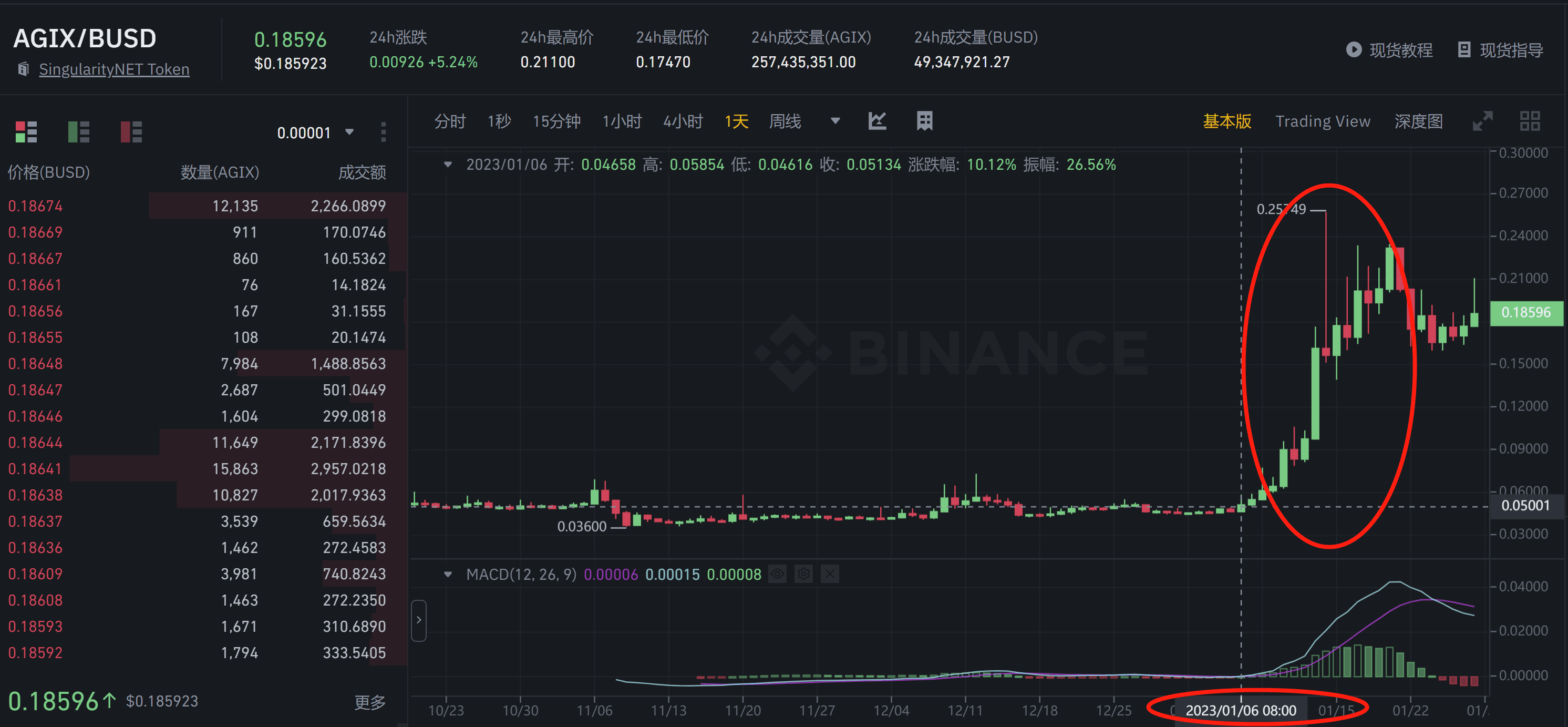Click sell order price 0.18648

(35, 364)
